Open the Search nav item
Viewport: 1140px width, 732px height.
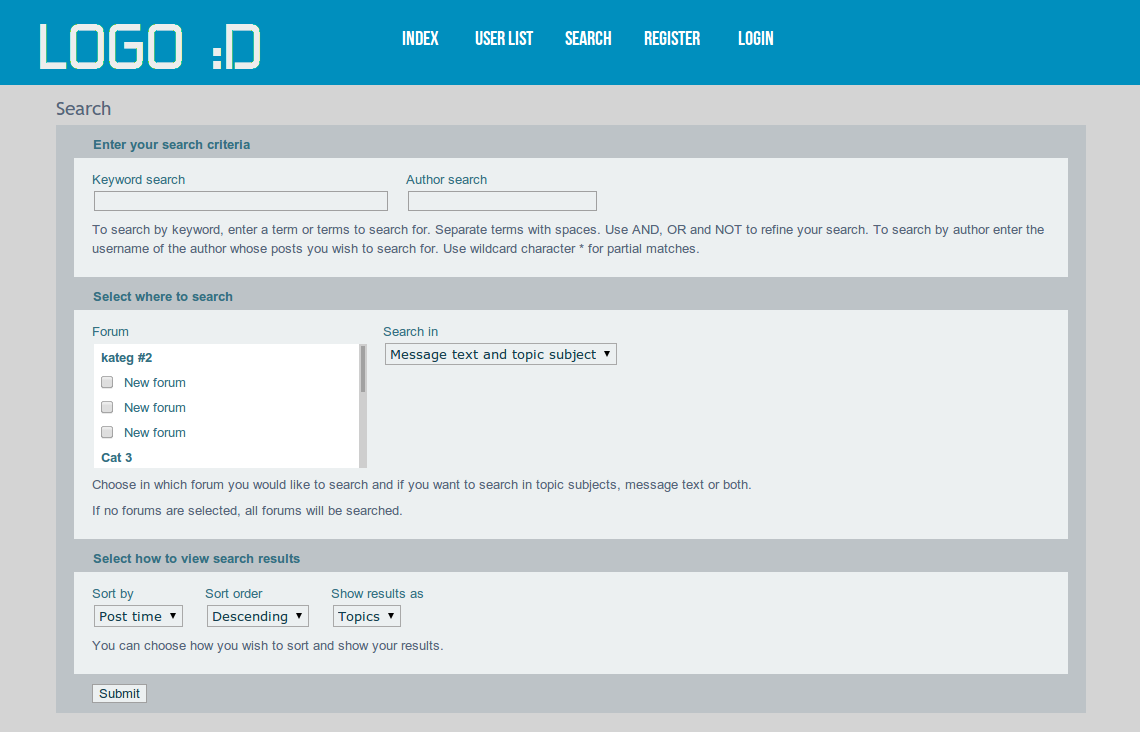click(588, 39)
